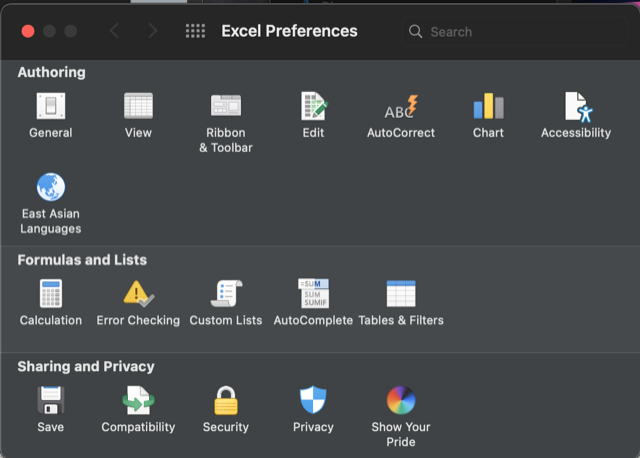The image size is (640, 458).
Task: Click into the Search preferences field
Action: tap(514, 31)
